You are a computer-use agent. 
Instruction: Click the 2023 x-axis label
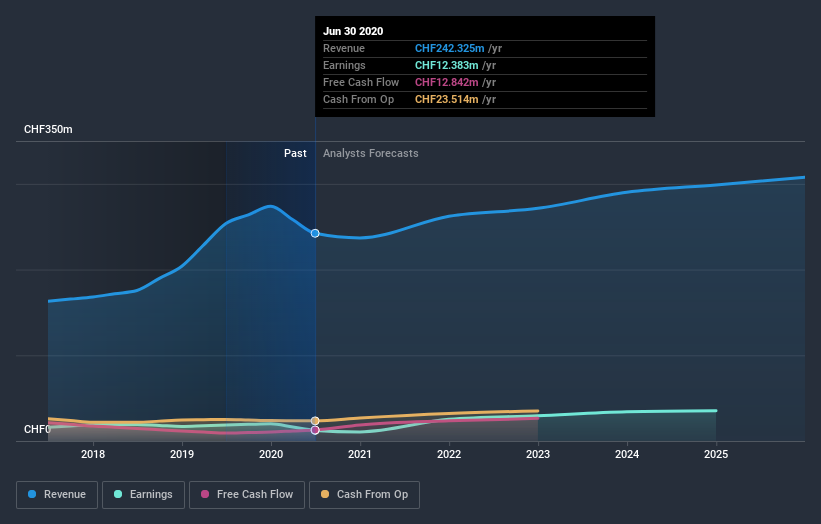click(538, 454)
